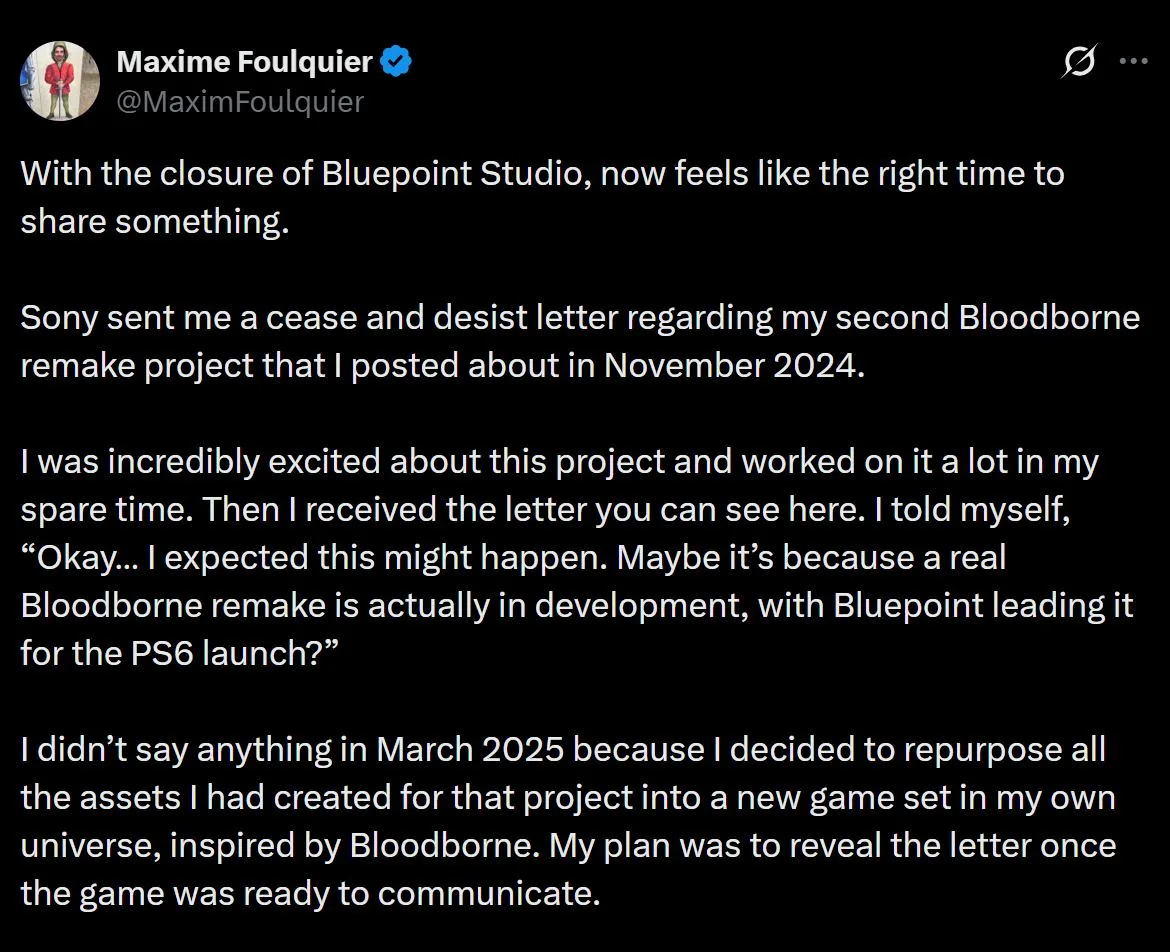Click the bold display name text
This screenshot has width=1170, height=952.
click(246, 61)
